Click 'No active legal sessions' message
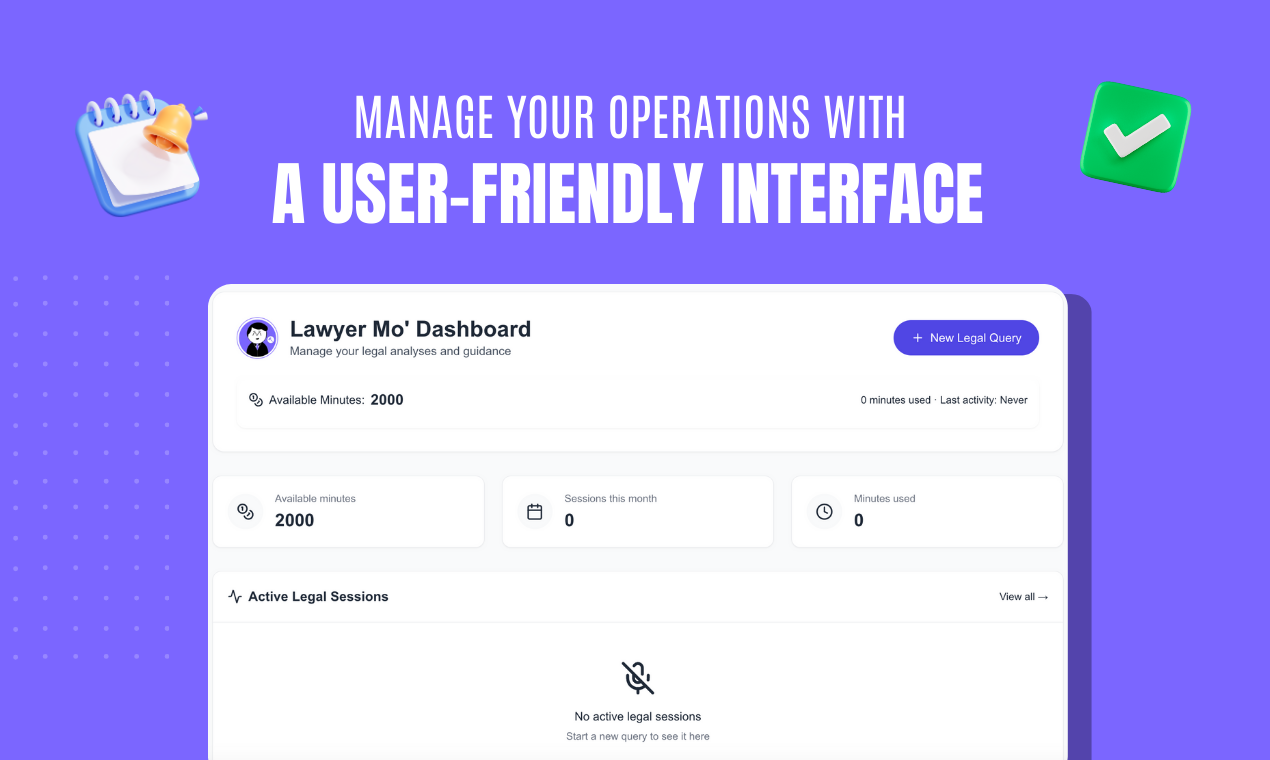 pyautogui.click(x=638, y=717)
